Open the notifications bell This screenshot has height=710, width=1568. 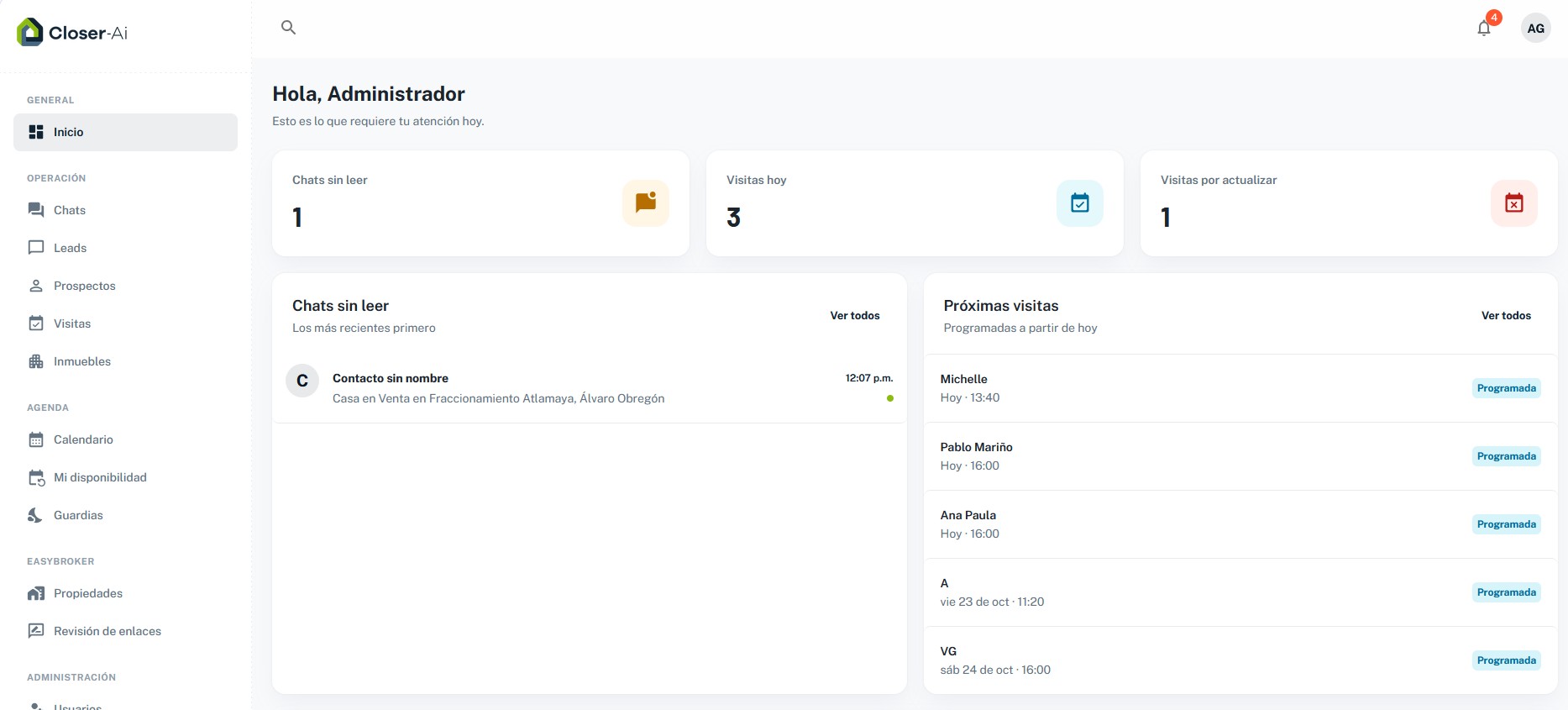pyautogui.click(x=1484, y=29)
